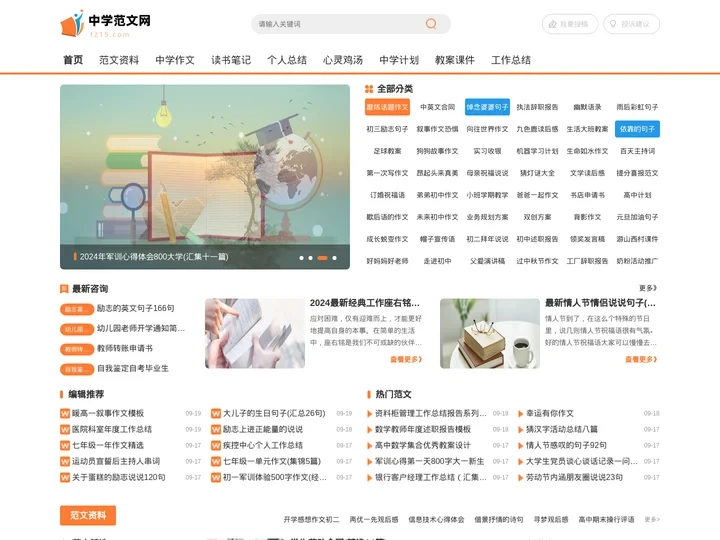Click the W icon beside 医院科室年度工作总结
This screenshot has width=720, height=540.
coord(65,429)
